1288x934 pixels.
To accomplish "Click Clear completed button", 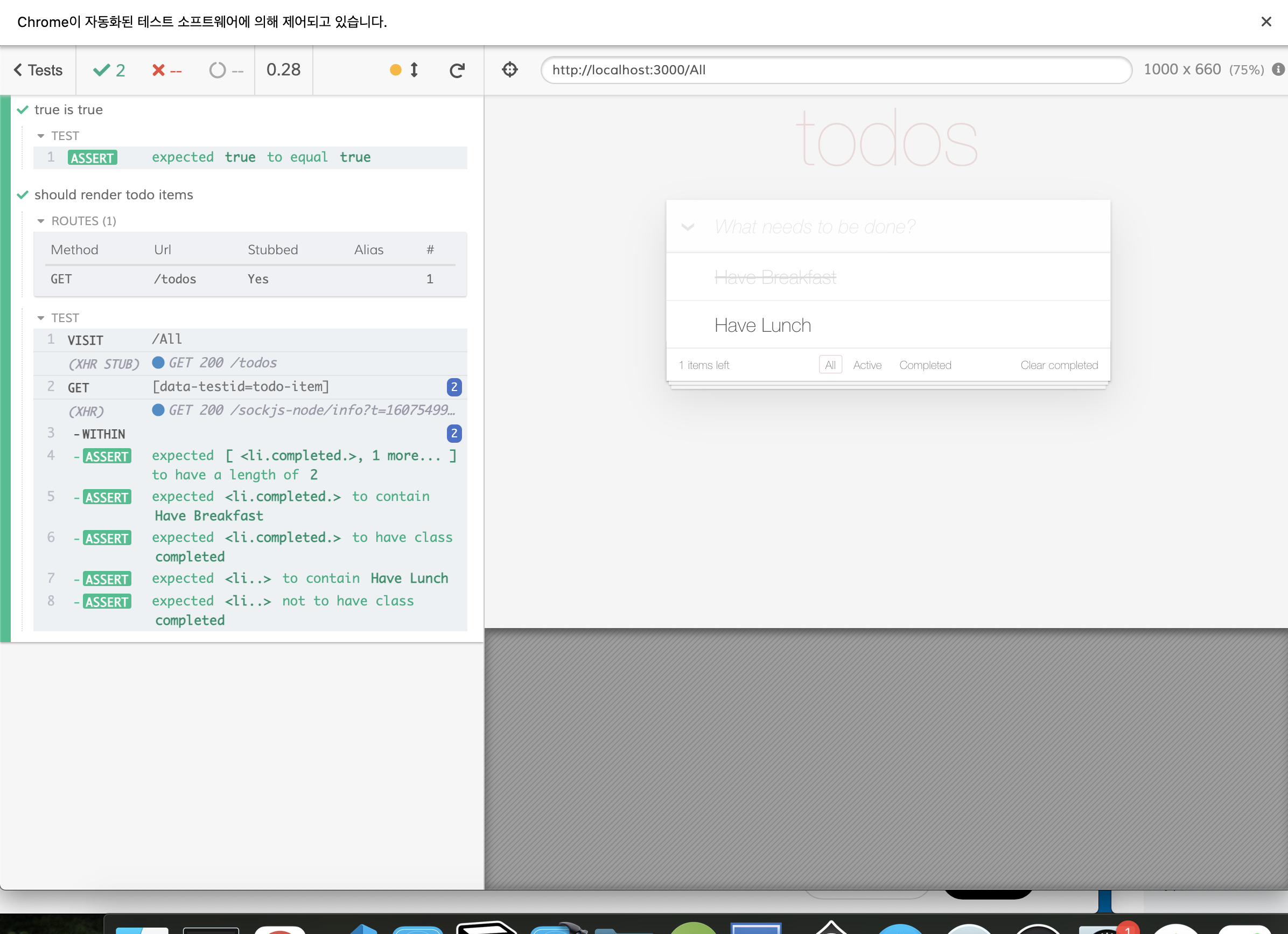I will coord(1059,365).
